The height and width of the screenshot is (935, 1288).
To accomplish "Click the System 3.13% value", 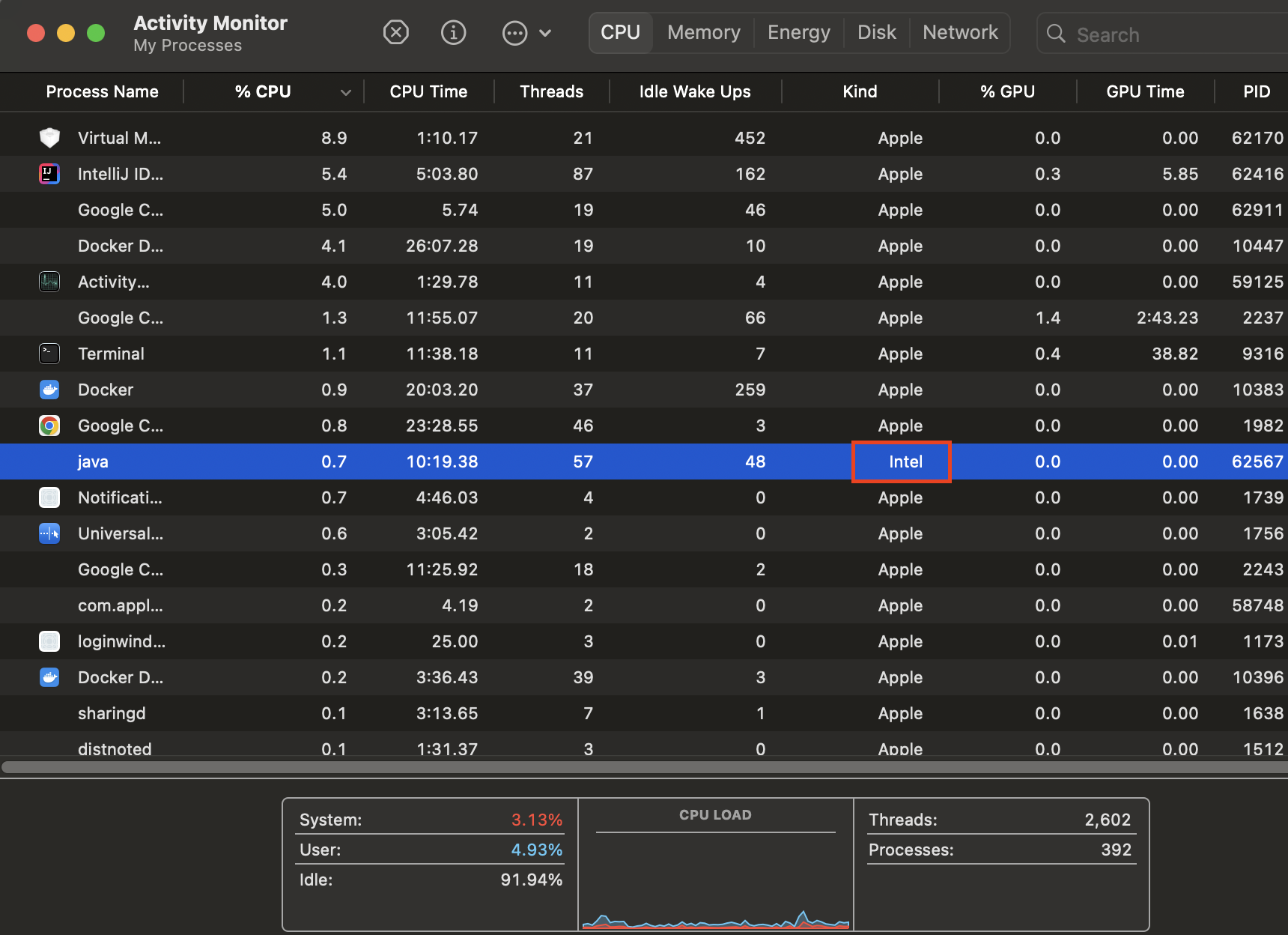I will (x=537, y=820).
